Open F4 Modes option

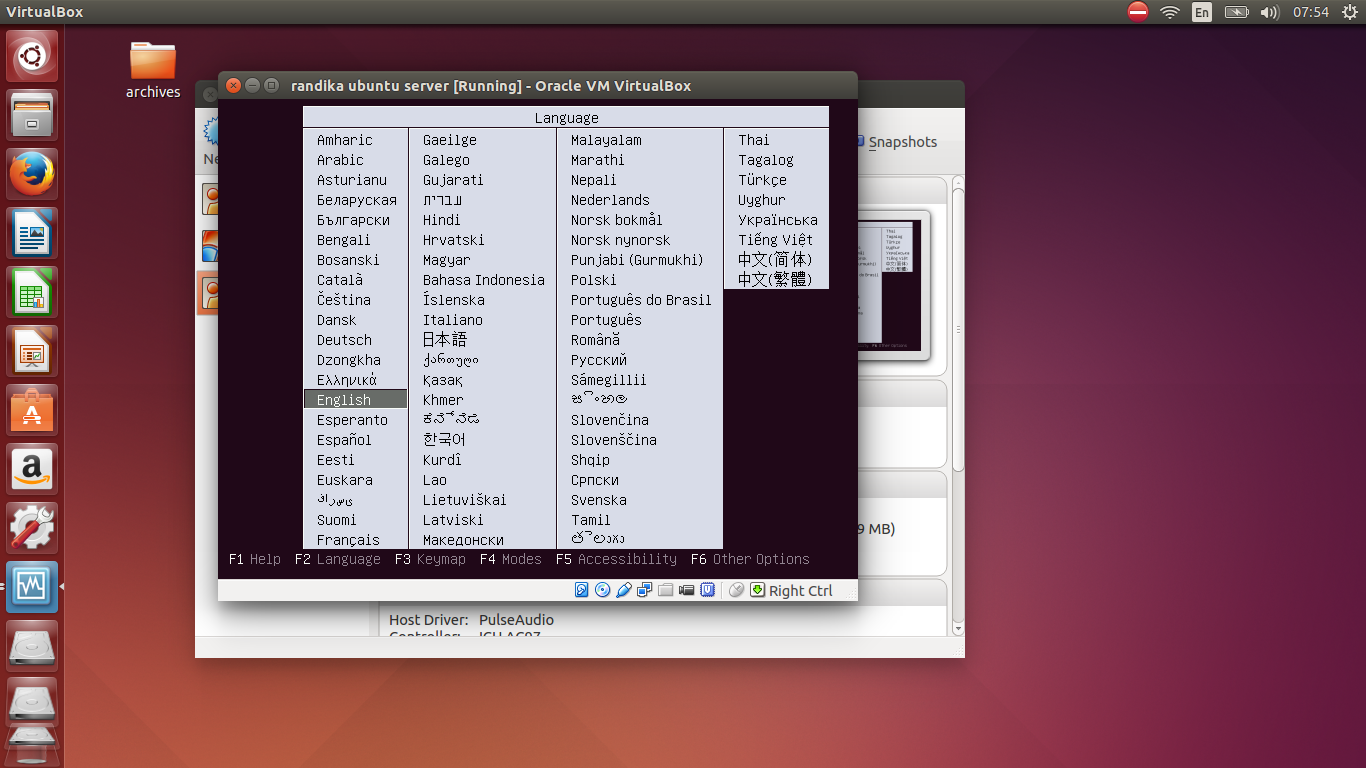click(x=511, y=559)
